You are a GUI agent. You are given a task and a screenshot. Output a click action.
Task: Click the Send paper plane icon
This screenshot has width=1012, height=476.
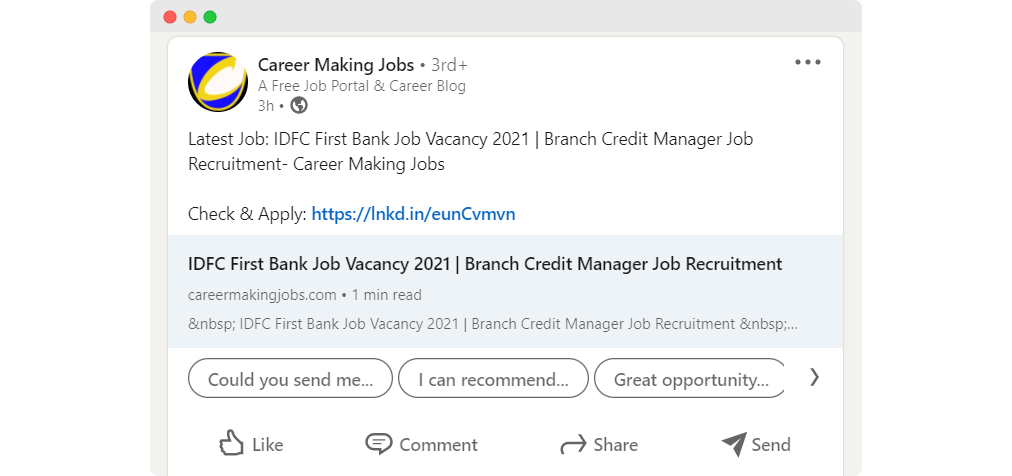(734, 444)
